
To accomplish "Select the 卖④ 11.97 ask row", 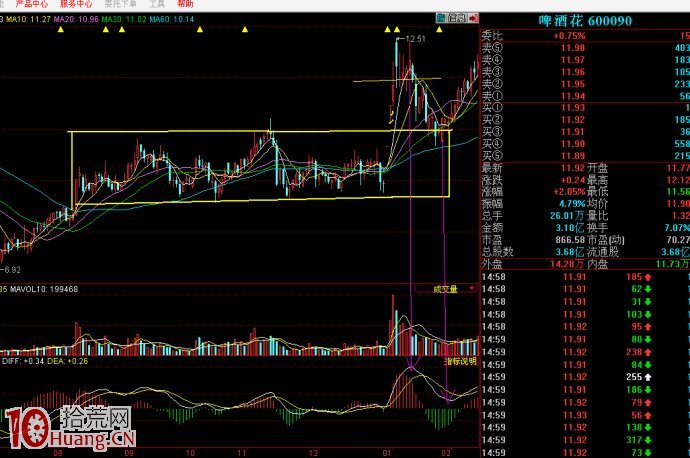I will point(585,60).
